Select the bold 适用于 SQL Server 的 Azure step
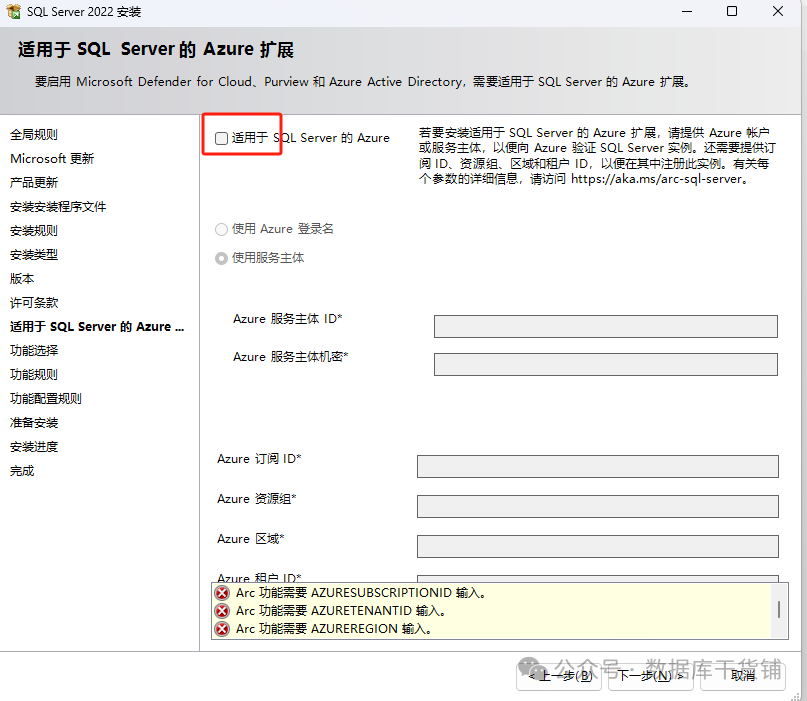The width and height of the screenshot is (807, 701). point(97,327)
